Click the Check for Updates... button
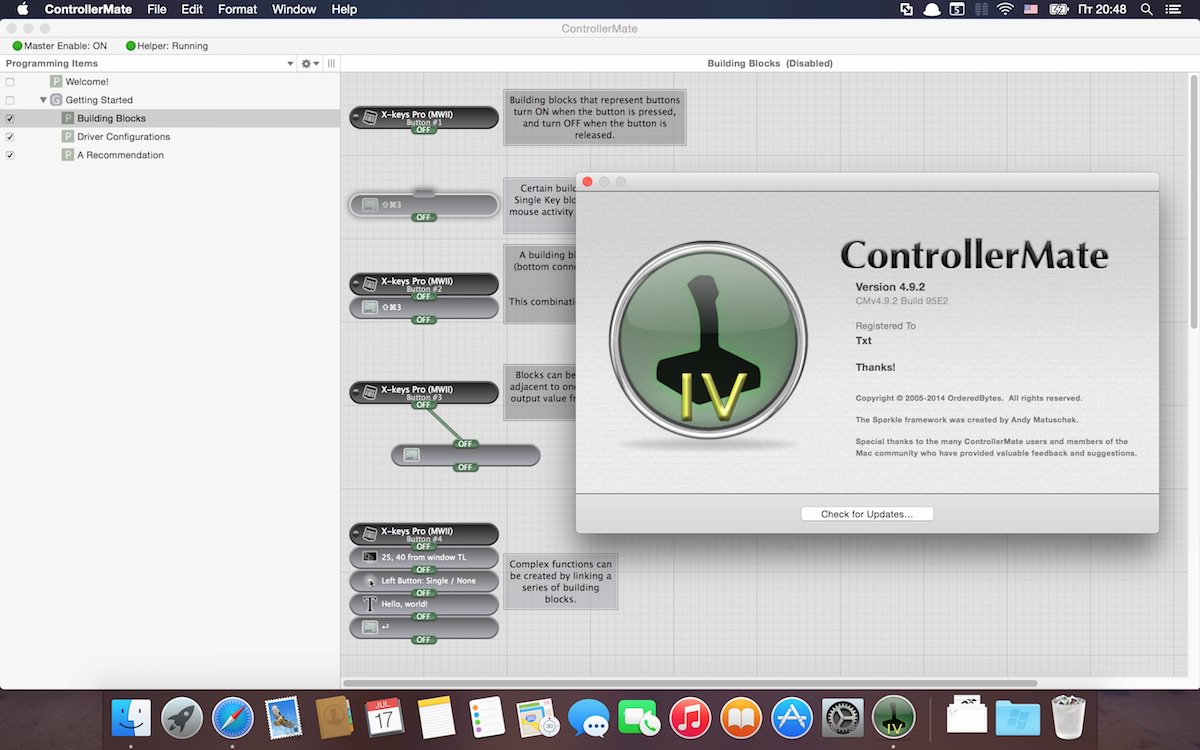 [867, 514]
